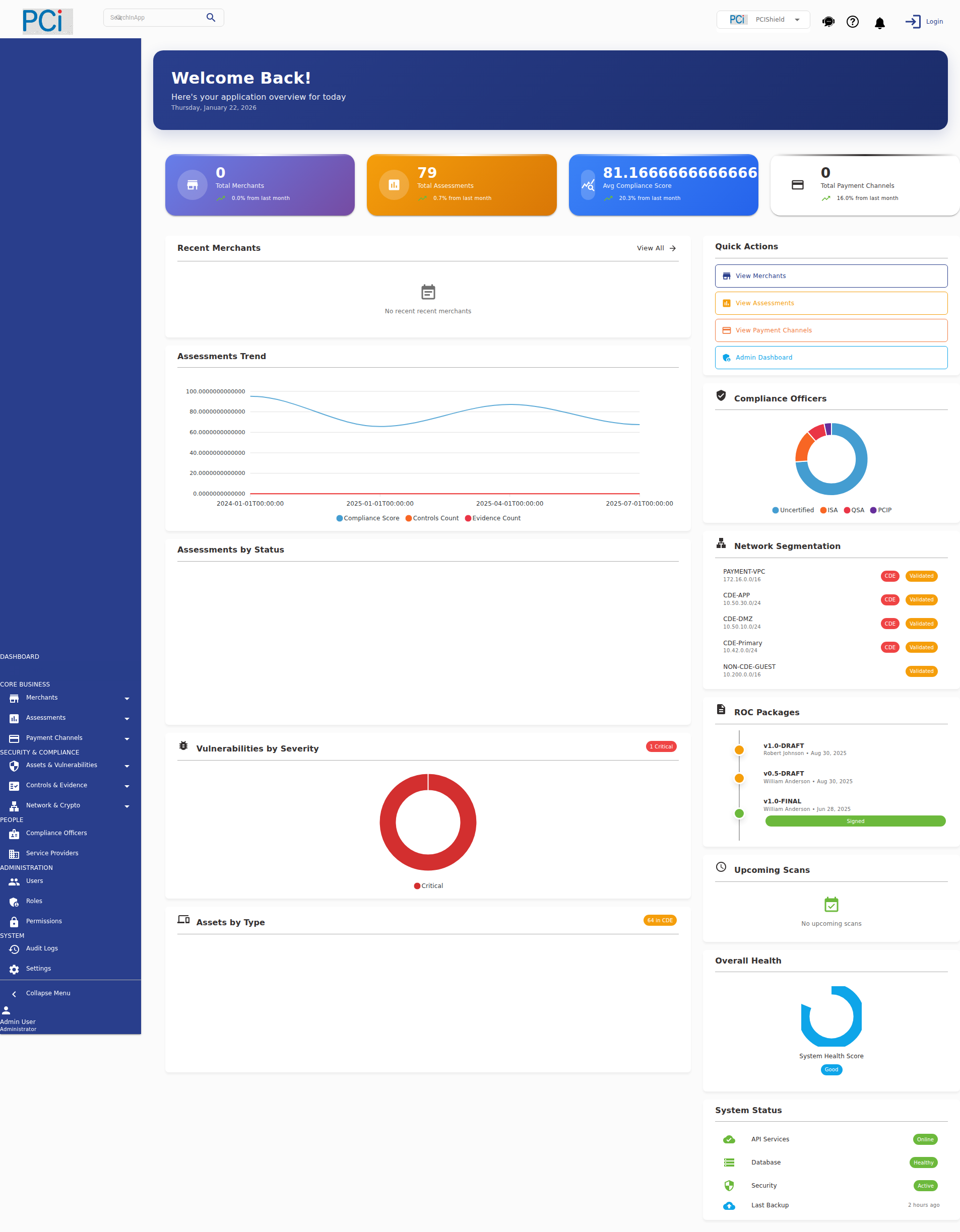Click the search magnifier icon
This screenshot has width=960, height=1232.
[x=211, y=18]
